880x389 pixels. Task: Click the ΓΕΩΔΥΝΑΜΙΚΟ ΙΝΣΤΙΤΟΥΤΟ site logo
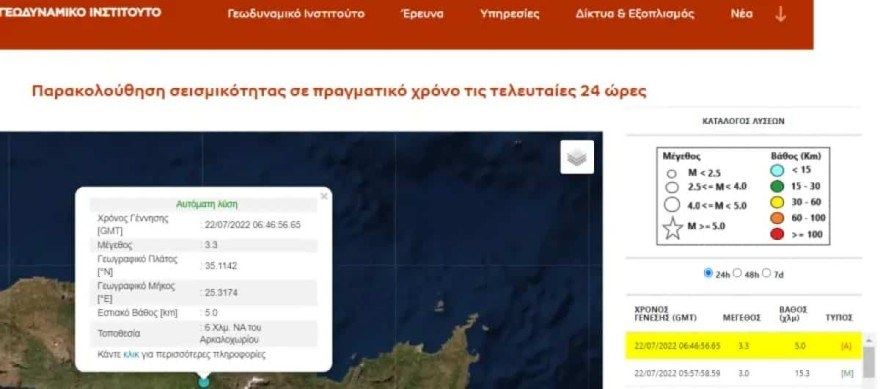(80, 12)
